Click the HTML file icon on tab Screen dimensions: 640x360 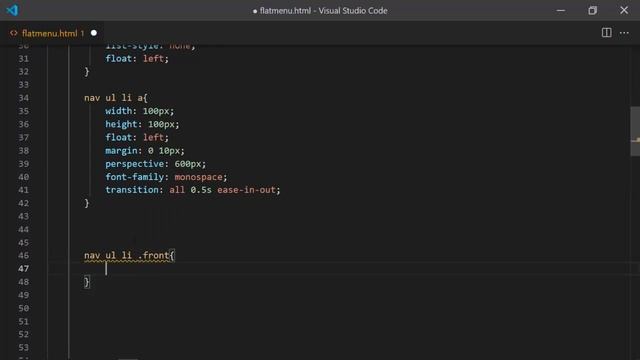pos(14,33)
